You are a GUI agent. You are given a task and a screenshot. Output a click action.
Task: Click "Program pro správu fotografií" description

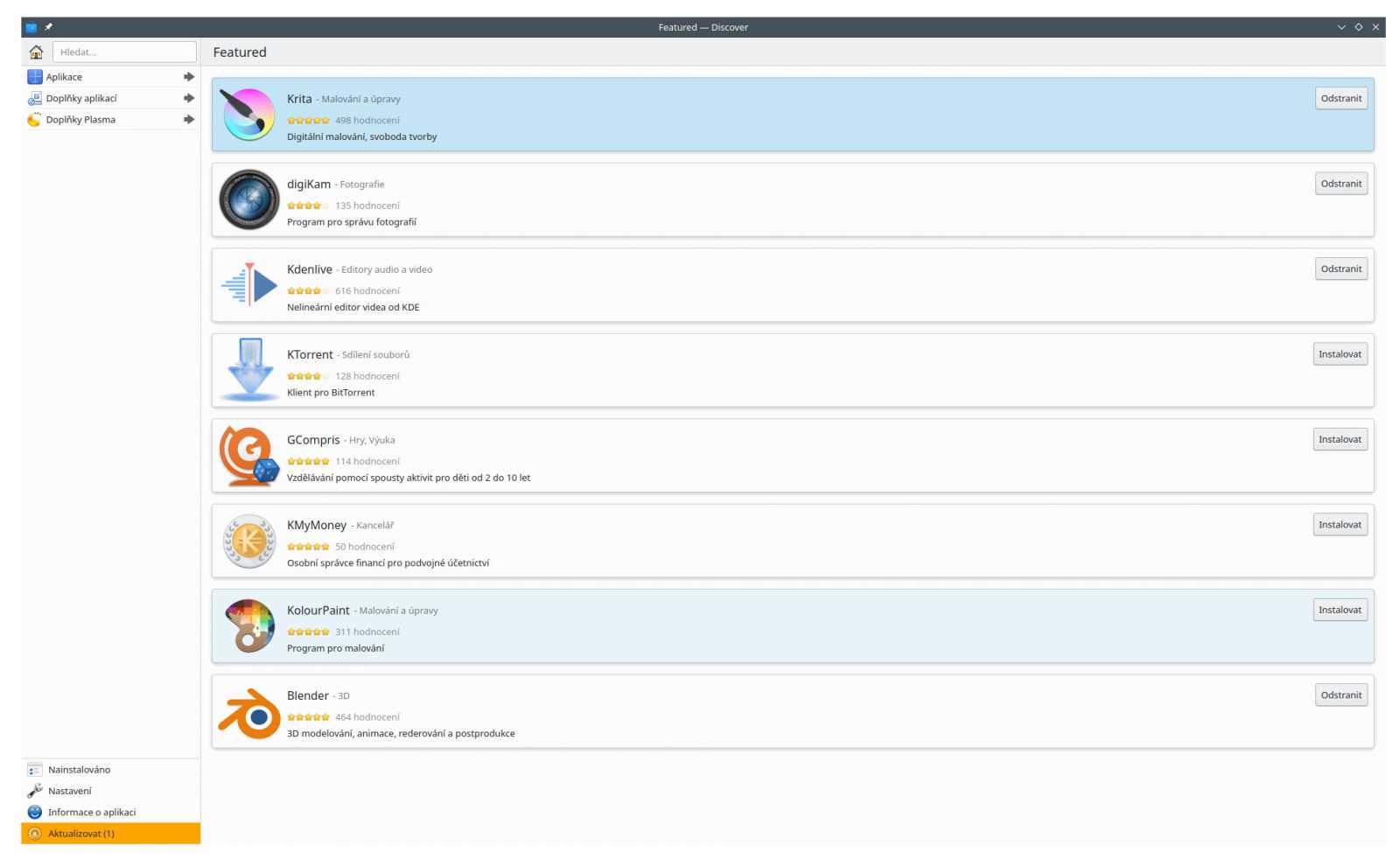pos(352,222)
